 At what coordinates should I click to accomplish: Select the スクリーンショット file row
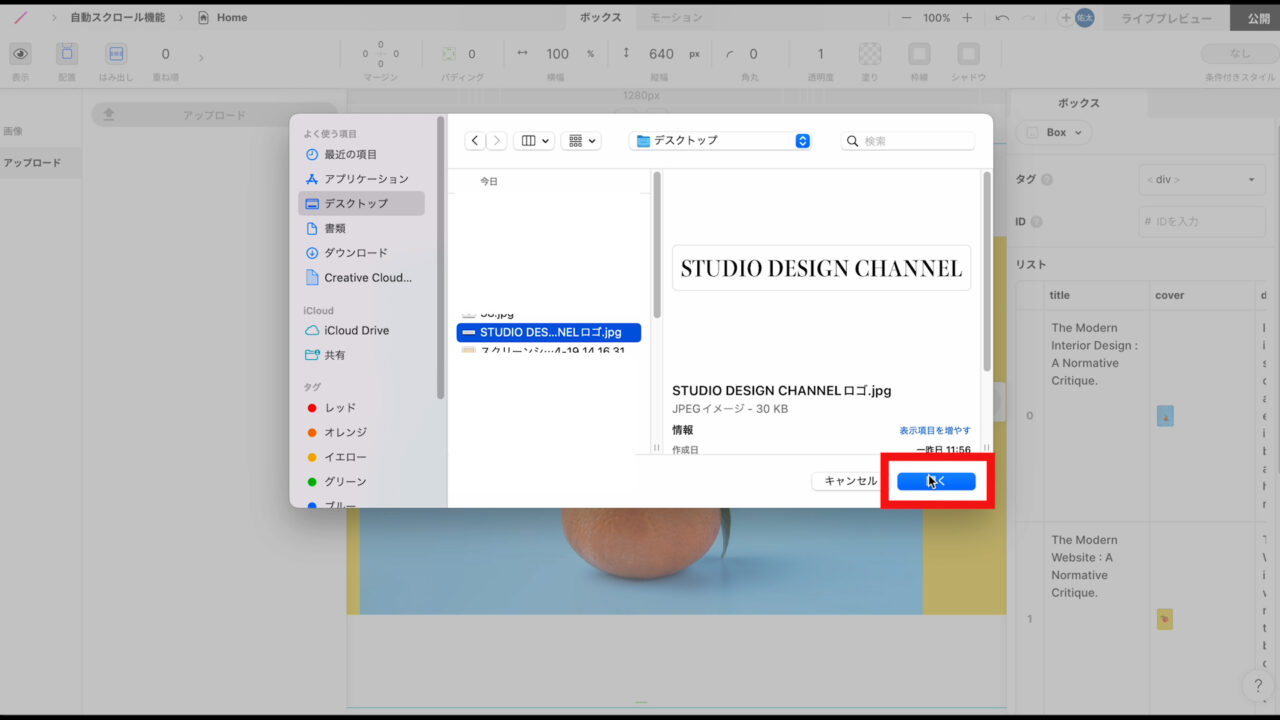[549, 350]
